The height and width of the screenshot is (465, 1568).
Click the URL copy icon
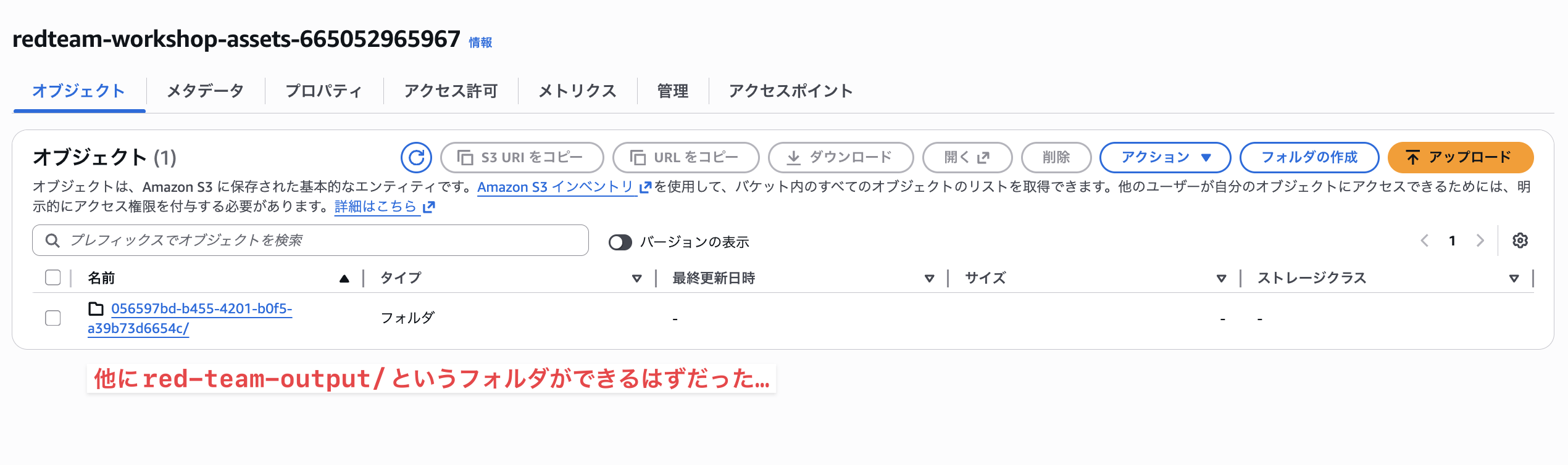(x=638, y=157)
